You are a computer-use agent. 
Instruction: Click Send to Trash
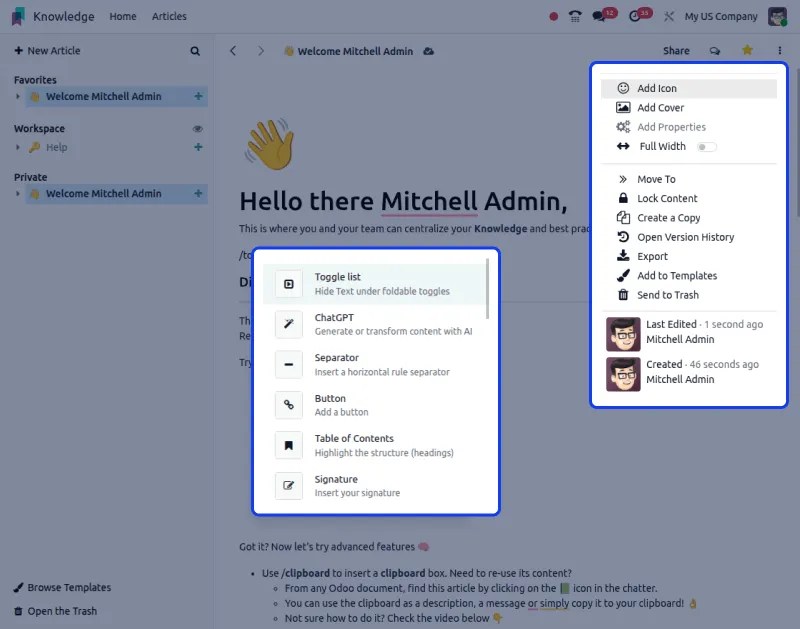pos(689,295)
